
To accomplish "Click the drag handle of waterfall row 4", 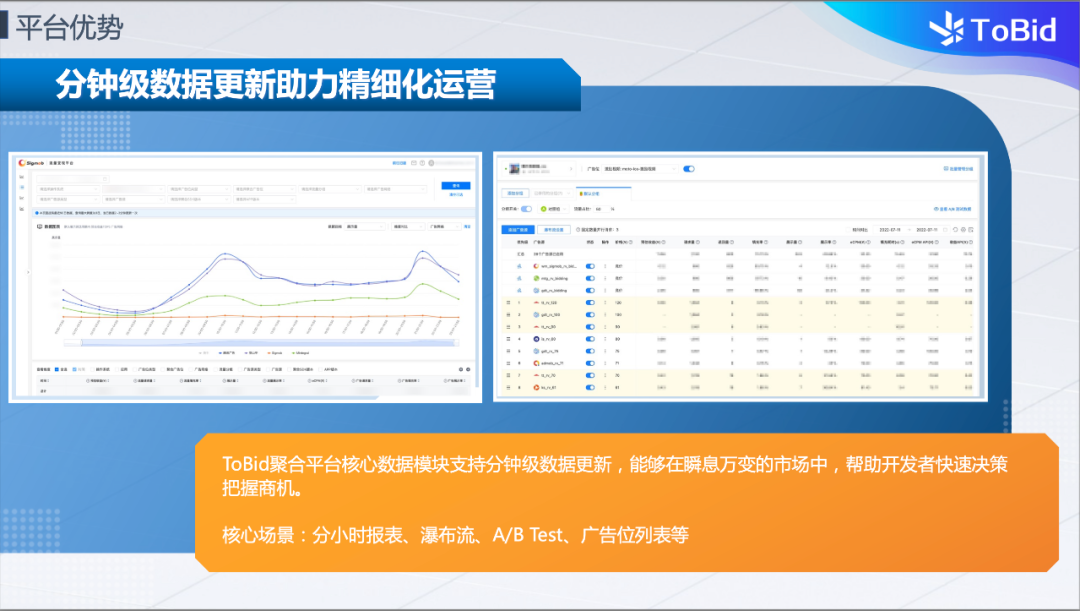I will click(509, 339).
